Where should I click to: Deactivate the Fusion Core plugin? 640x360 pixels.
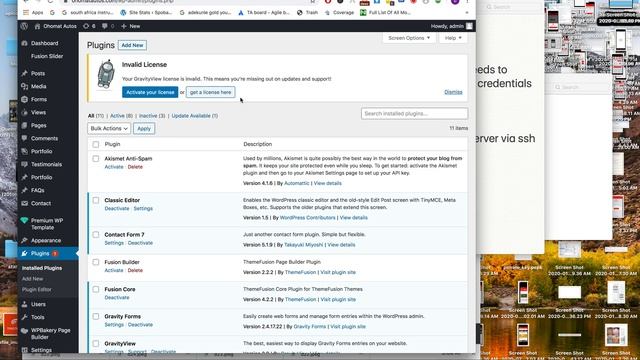[117, 298]
